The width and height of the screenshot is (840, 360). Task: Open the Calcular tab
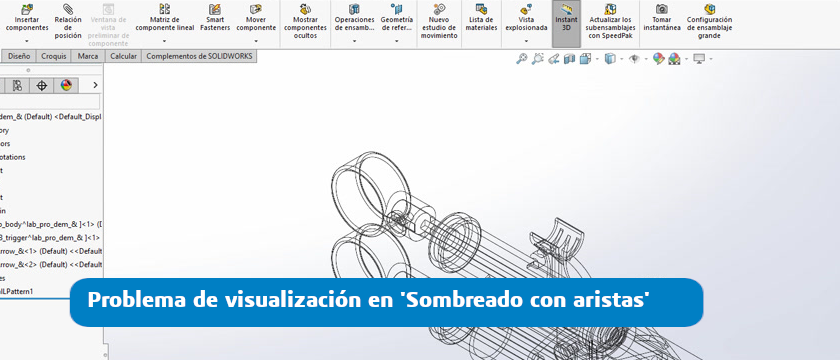[123, 56]
